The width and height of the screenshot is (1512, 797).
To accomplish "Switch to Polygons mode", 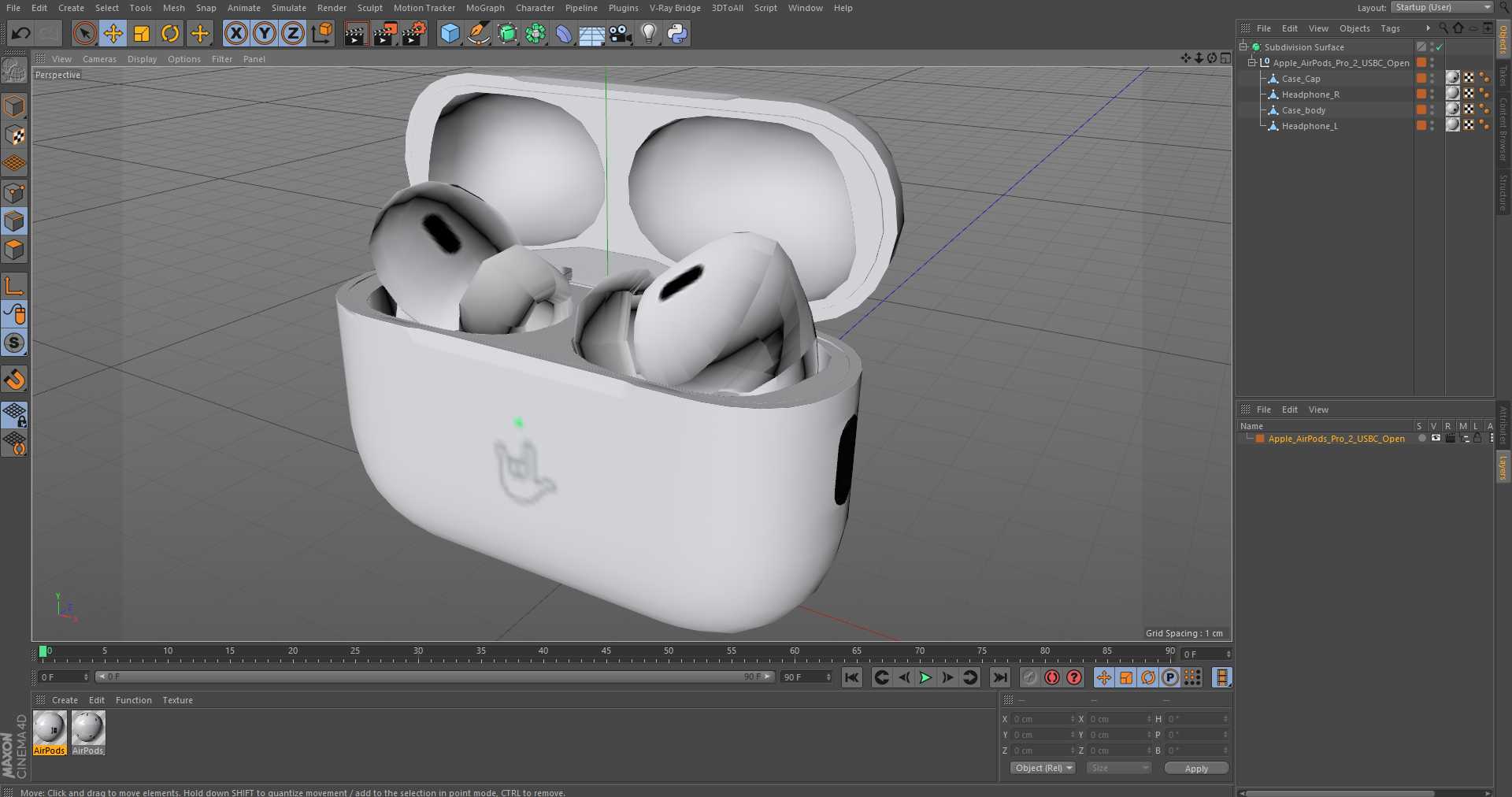I will click(x=14, y=250).
